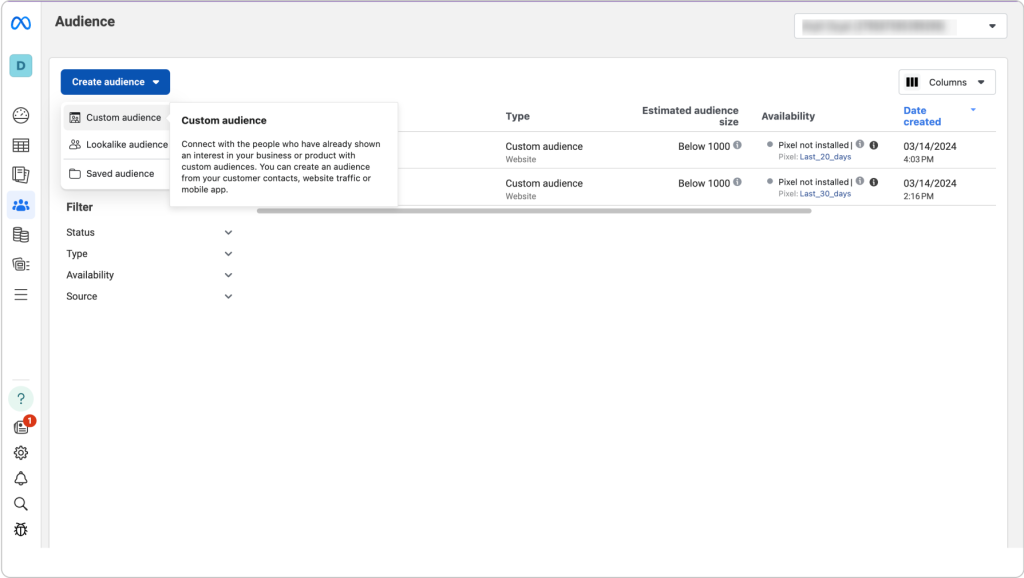
Task: Choose Lookalike audience from the menu
Action: click(x=118, y=144)
